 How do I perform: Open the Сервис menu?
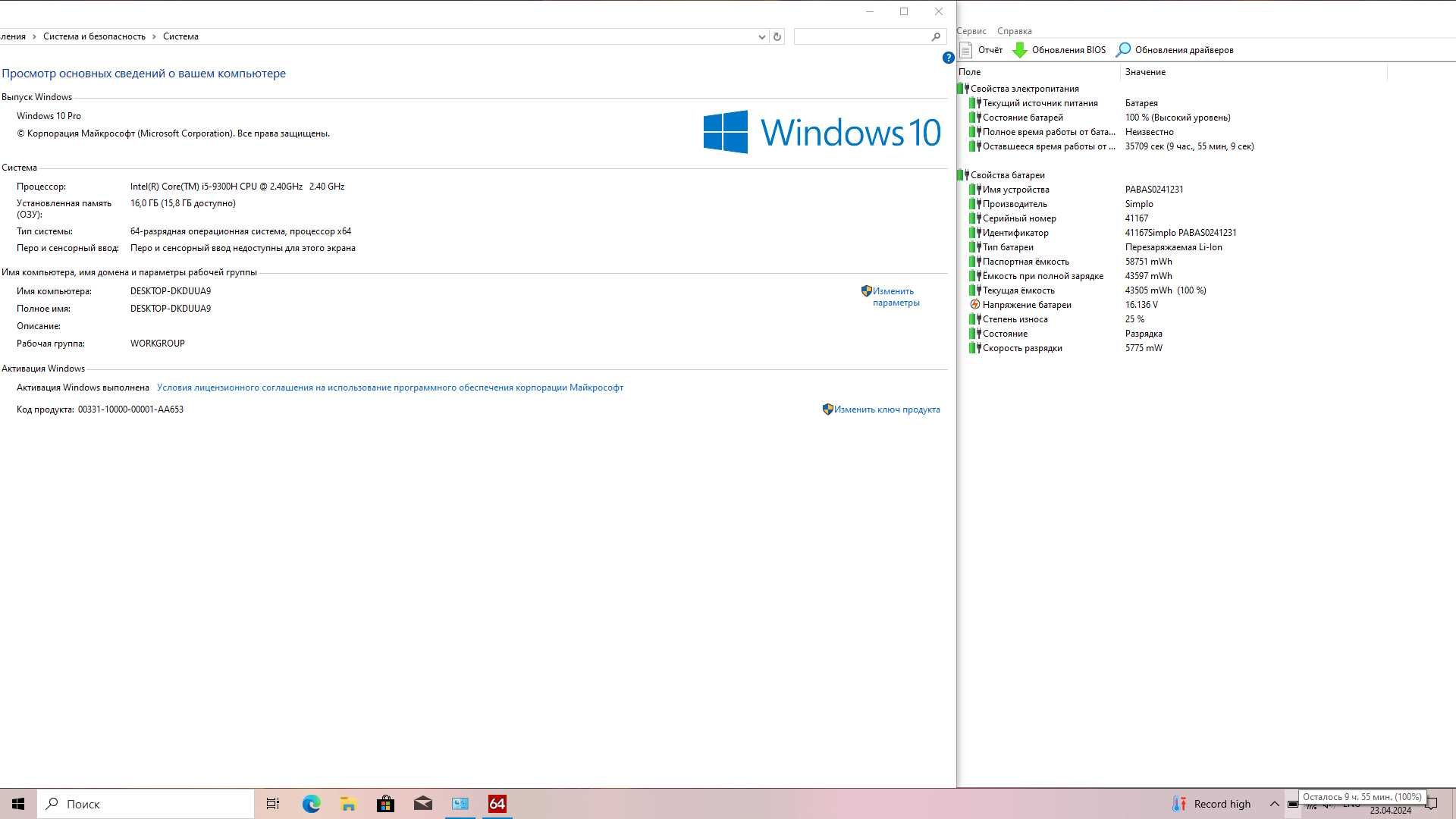click(971, 31)
